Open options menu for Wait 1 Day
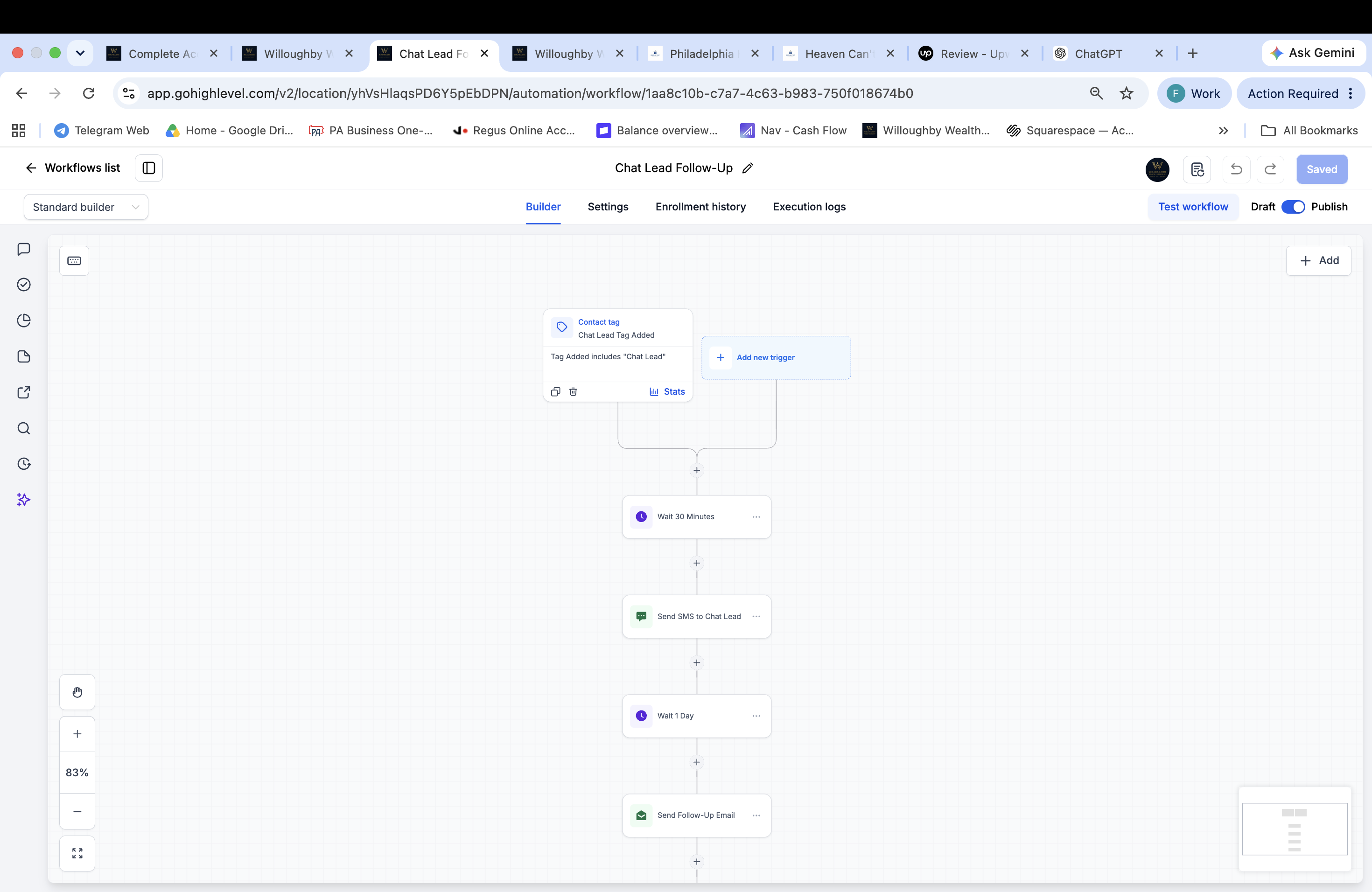This screenshot has height=892, width=1372. pos(756,716)
